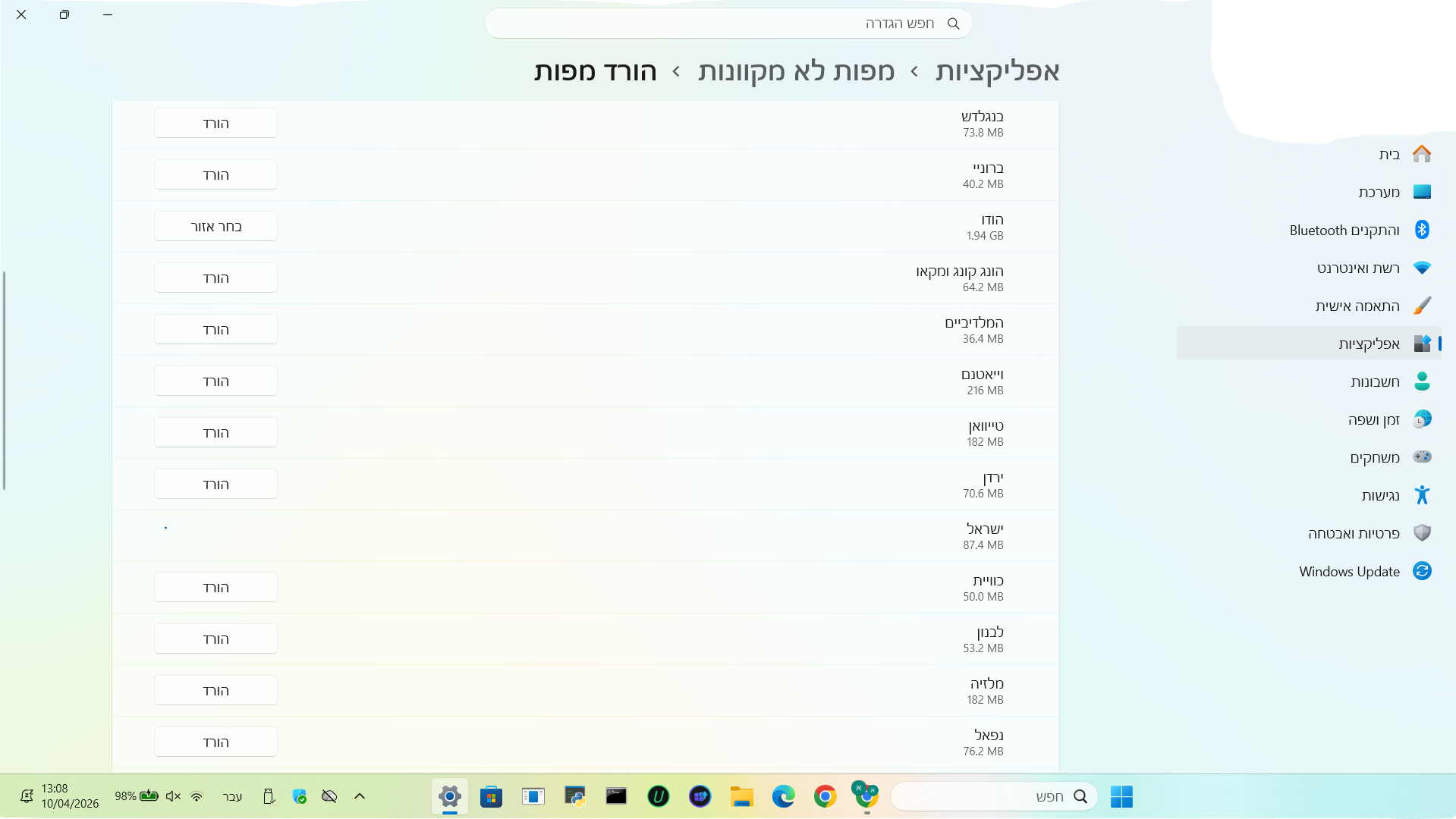Open the accessibility settings section

(1383, 495)
